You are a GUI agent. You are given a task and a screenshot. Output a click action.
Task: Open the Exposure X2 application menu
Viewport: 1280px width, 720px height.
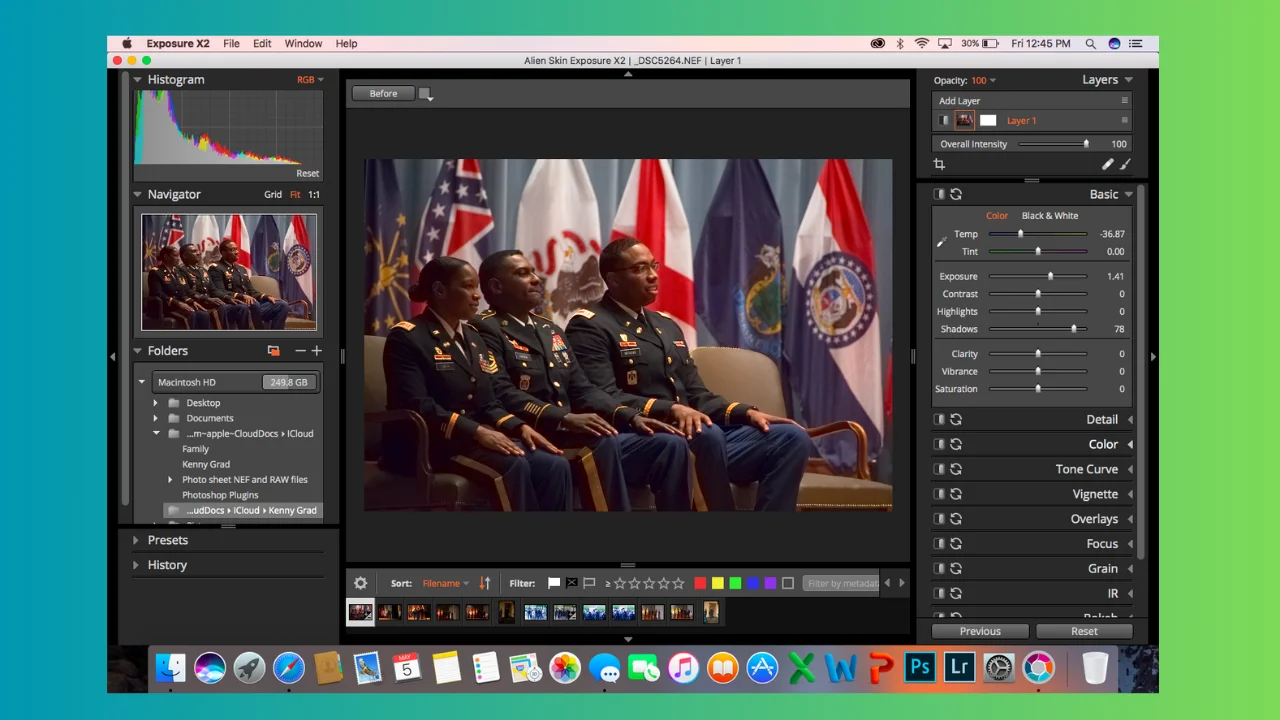click(x=178, y=44)
